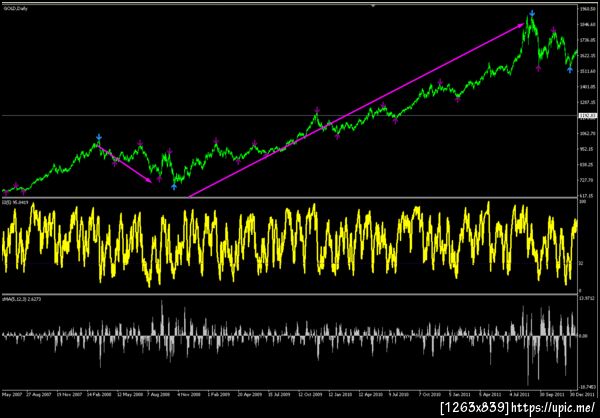This screenshot has height=418, width=600.
Task: Click the OsMA zero level 0.00 label
Action: 583,336
